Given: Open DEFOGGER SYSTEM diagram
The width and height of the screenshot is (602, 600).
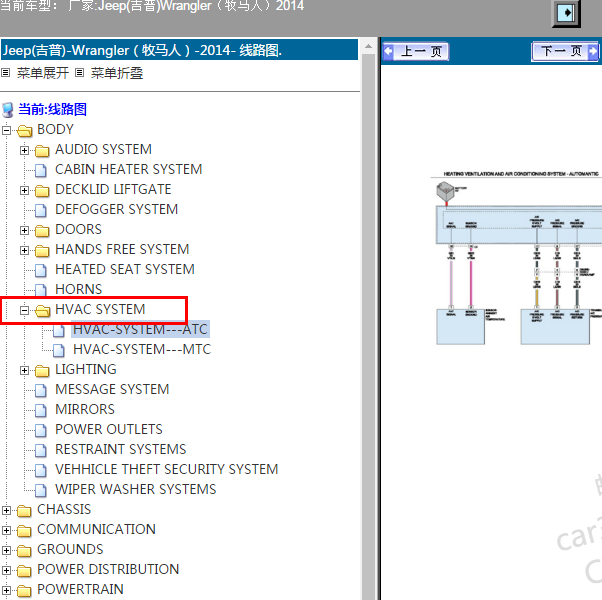Looking at the screenshot, I should (117, 209).
